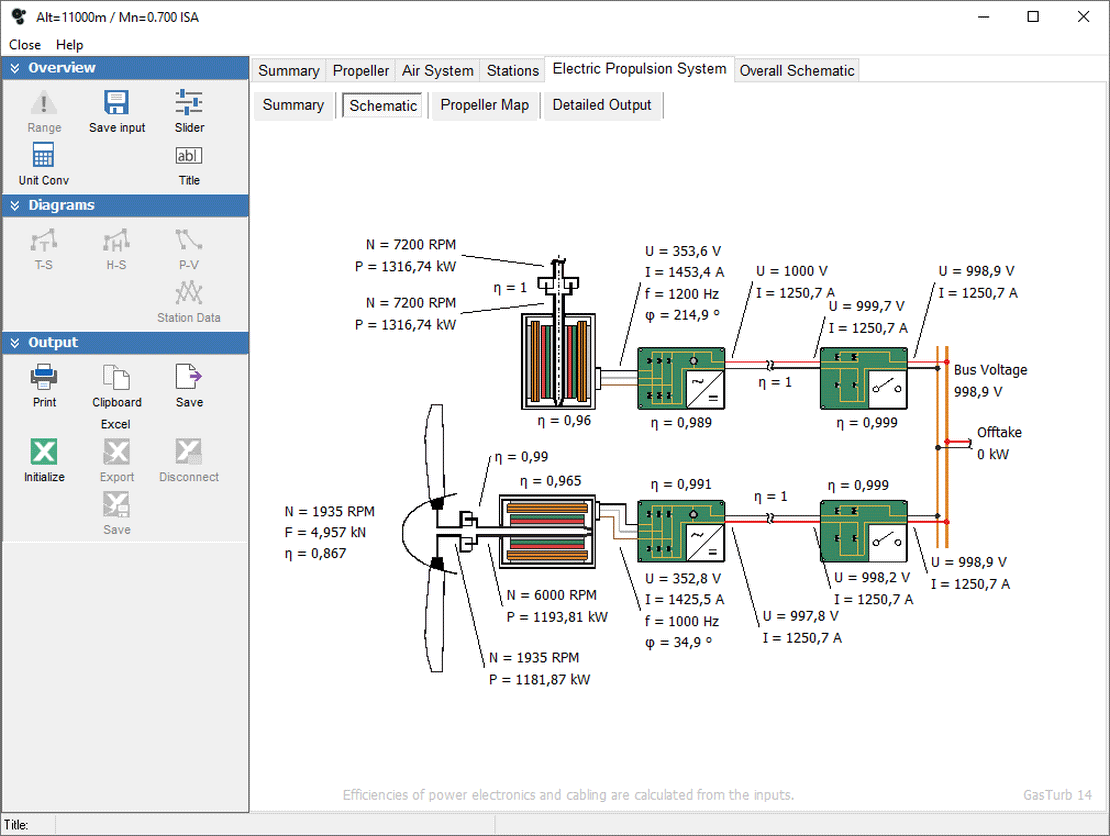Initialize Excel connection

(44, 453)
